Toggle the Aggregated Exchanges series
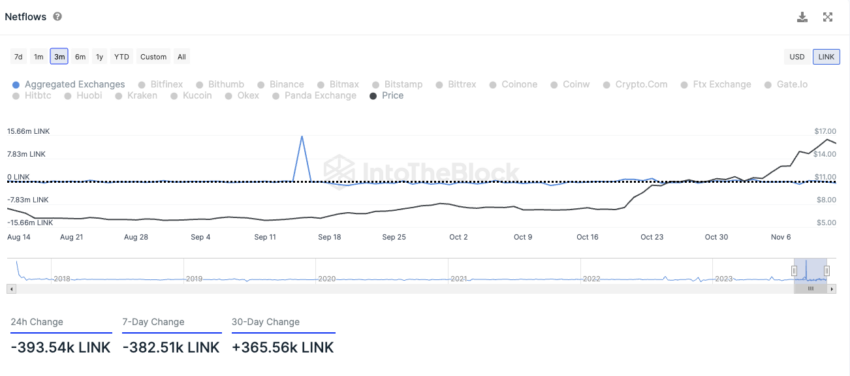 point(69,85)
